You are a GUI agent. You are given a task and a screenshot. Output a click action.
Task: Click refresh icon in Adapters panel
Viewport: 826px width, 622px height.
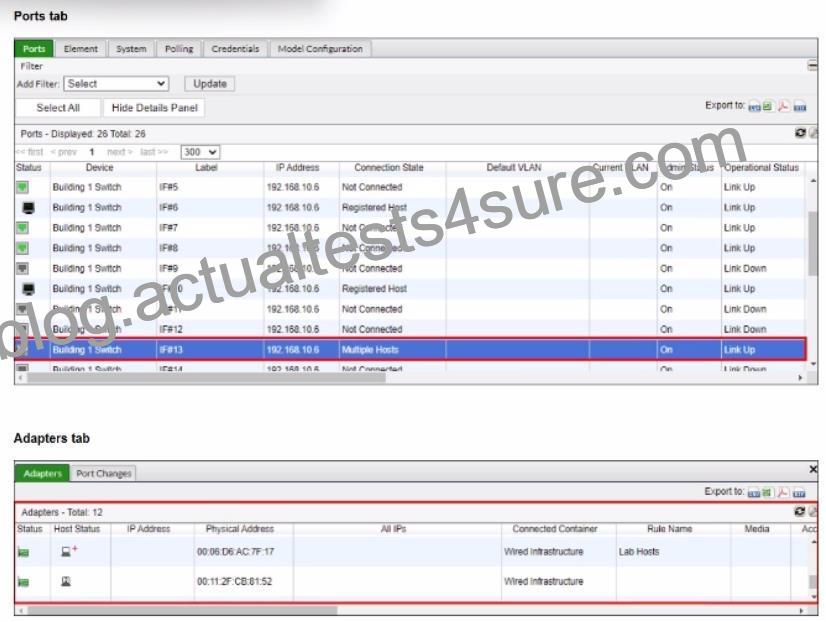799,511
